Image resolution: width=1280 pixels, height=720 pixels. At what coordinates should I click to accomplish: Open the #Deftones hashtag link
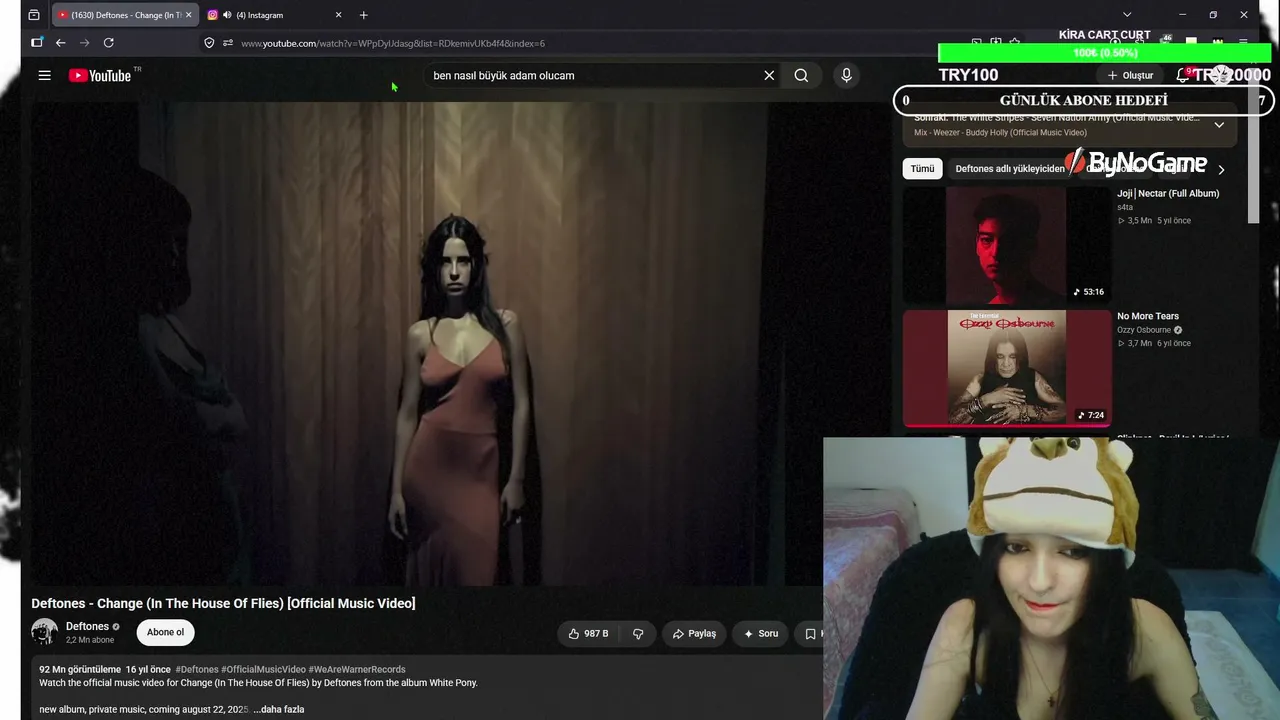(x=197, y=670)
